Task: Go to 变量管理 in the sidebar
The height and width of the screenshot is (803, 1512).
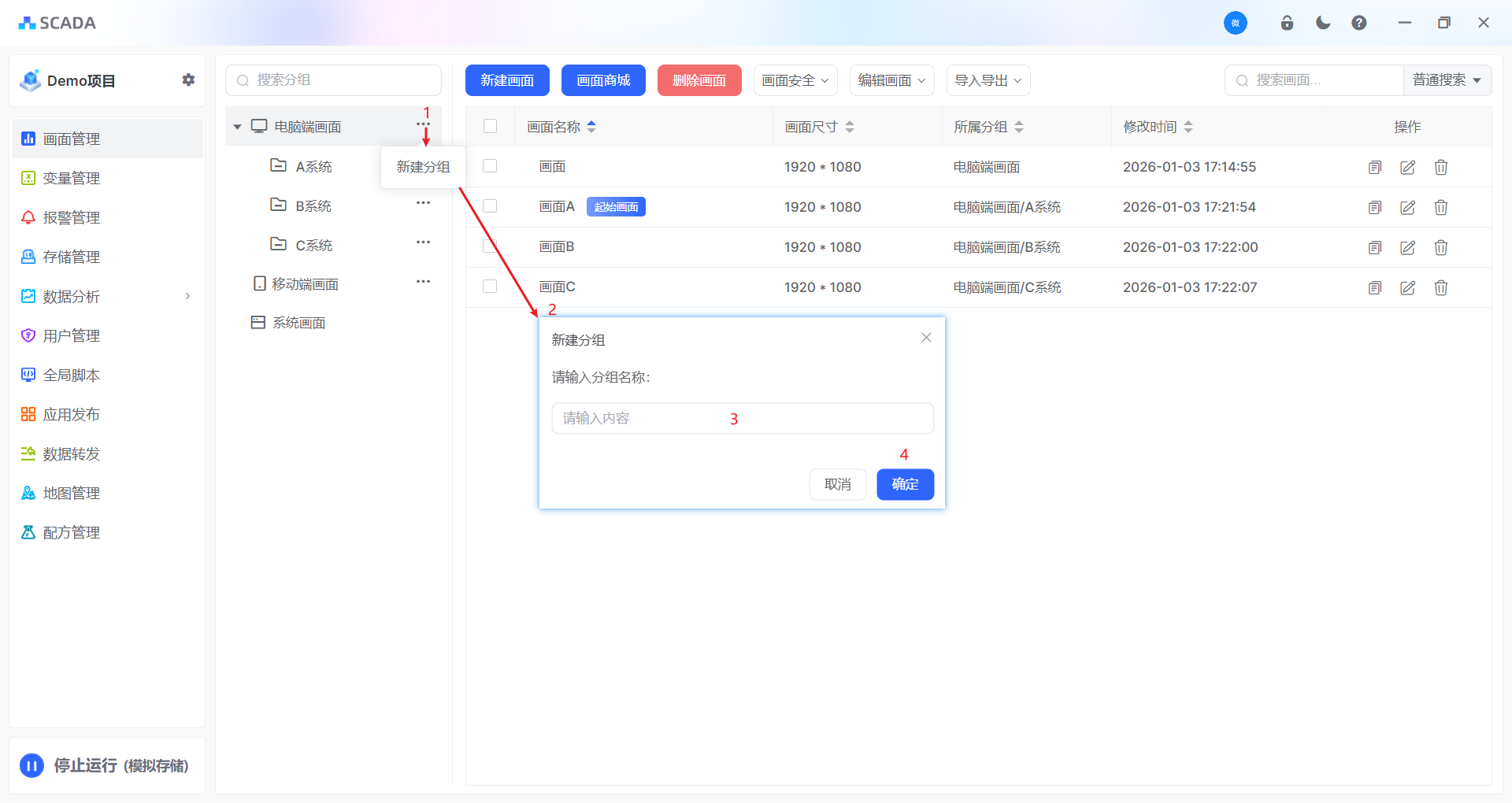Action: (x=71, y=178)
